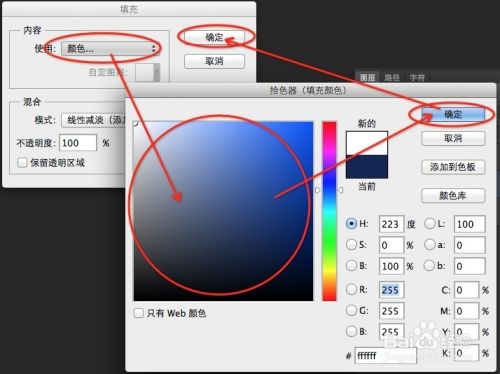
Task: Click the Lab a value field
Action: pos(470,245)
